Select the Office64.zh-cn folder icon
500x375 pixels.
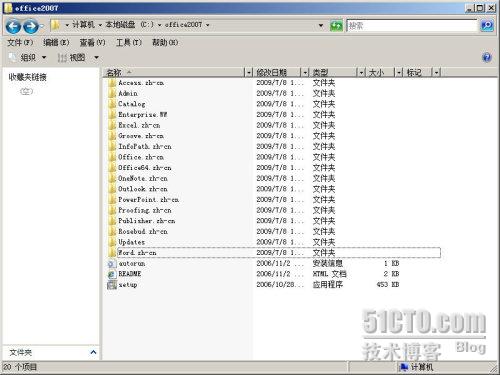pos(112,168)
